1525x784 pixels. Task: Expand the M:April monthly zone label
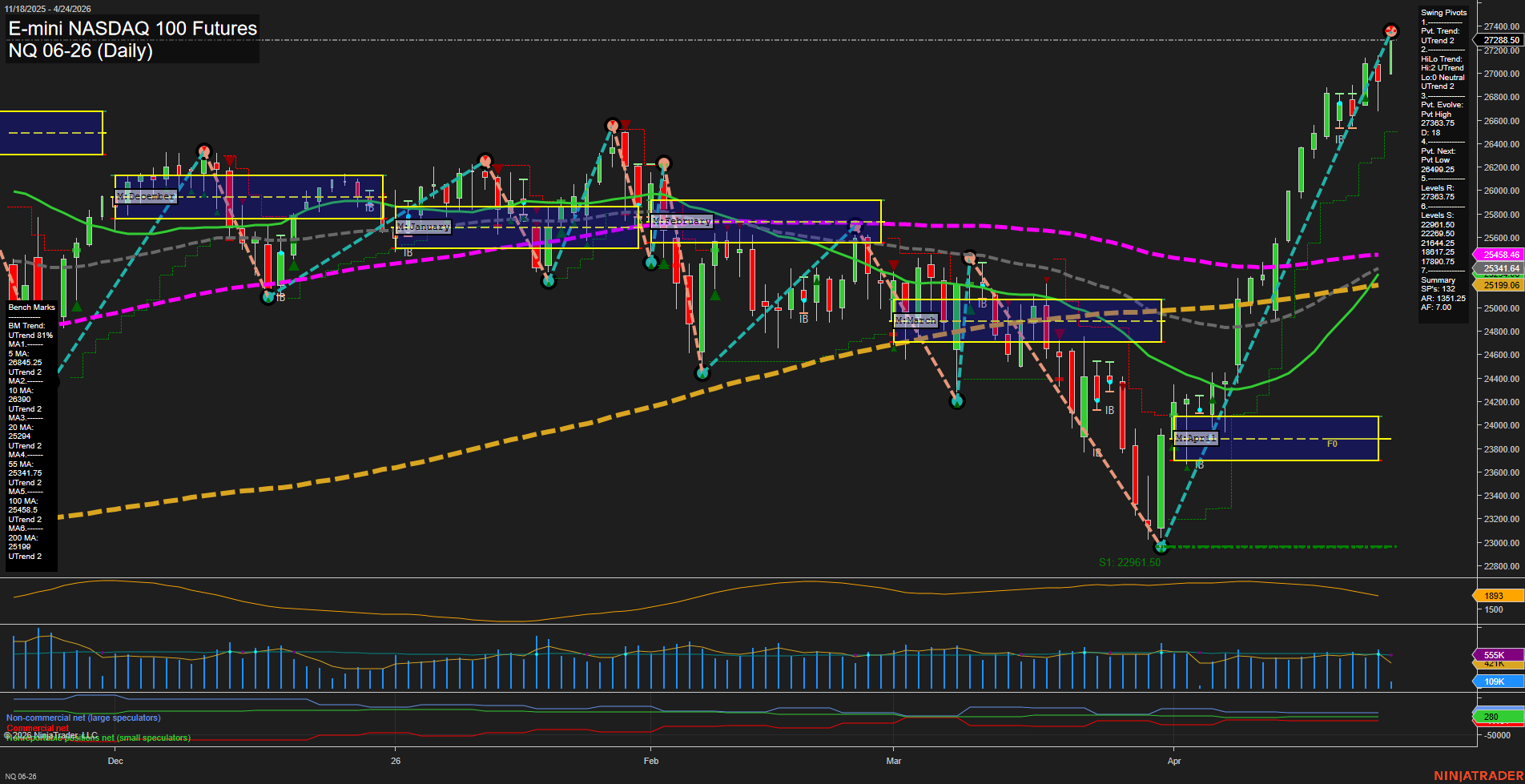point(1195,437)
